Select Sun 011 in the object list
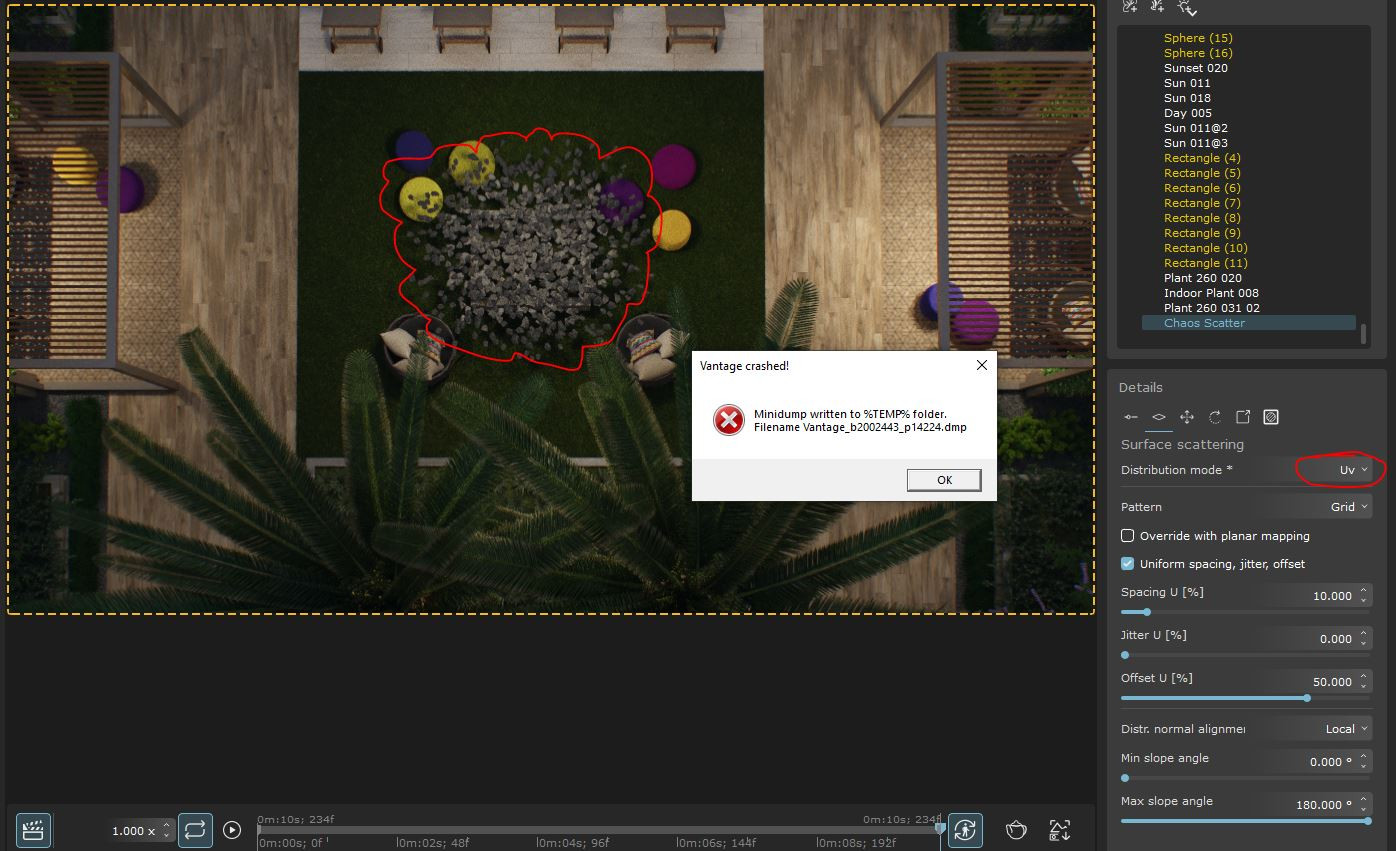The height and width of the screenshot is (851, 1396). point(1187,83)
